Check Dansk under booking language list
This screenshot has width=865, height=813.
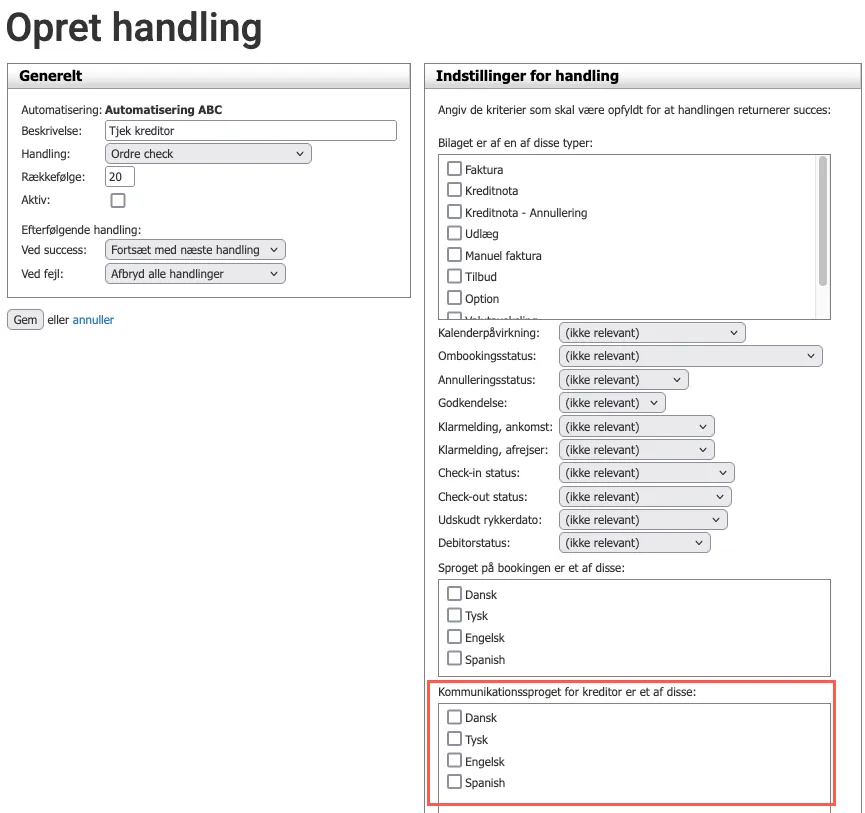click(x=454, y=594)
